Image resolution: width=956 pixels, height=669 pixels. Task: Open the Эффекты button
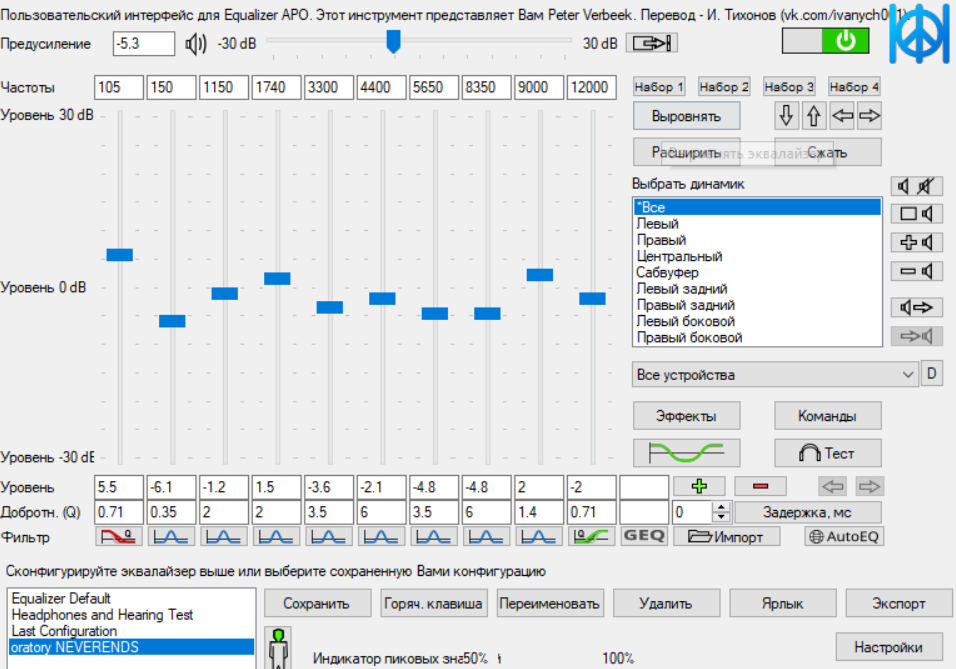(687, 416)
